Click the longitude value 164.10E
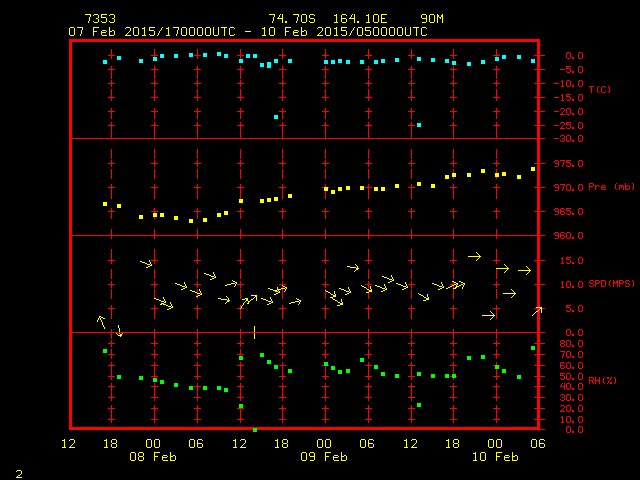This screenshot has width=640, height=480. point(363,19)
